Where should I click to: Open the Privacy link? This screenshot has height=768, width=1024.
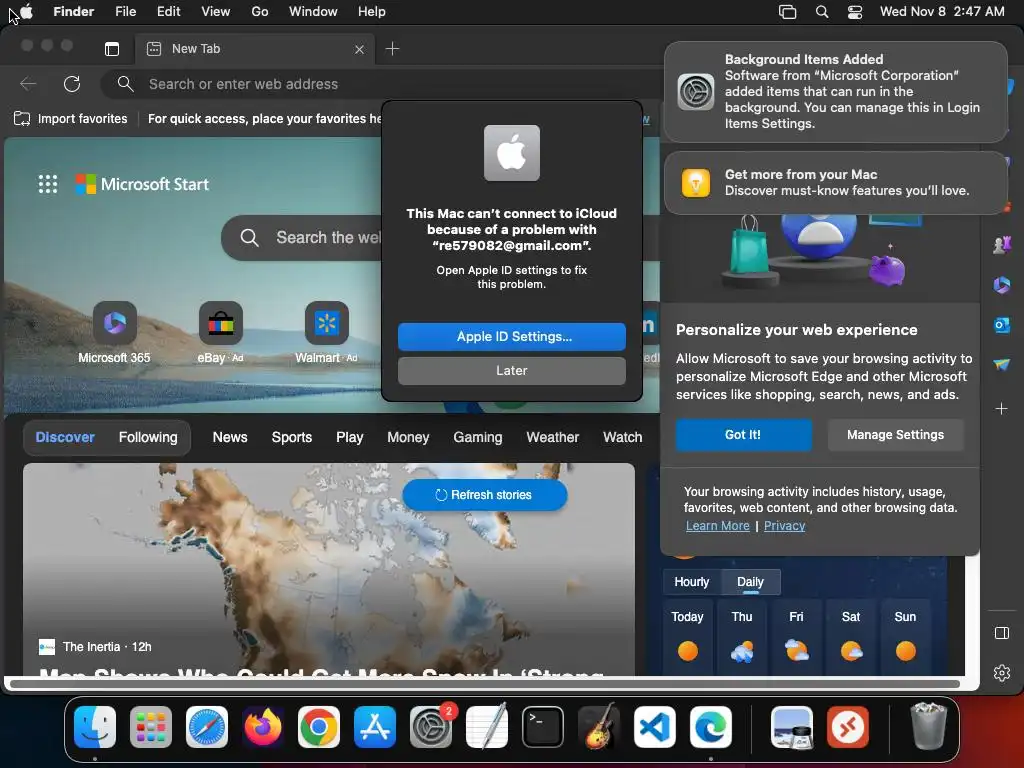tap(784, 526)
